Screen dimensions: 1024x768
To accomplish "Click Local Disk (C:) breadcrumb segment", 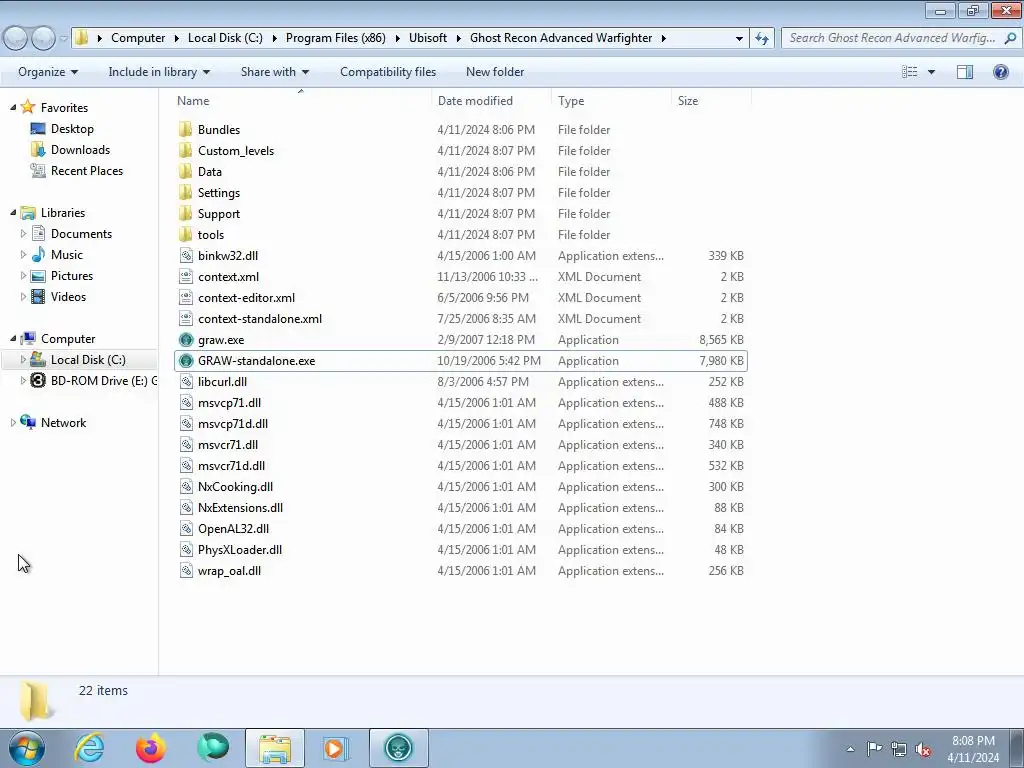I will 225,38.
